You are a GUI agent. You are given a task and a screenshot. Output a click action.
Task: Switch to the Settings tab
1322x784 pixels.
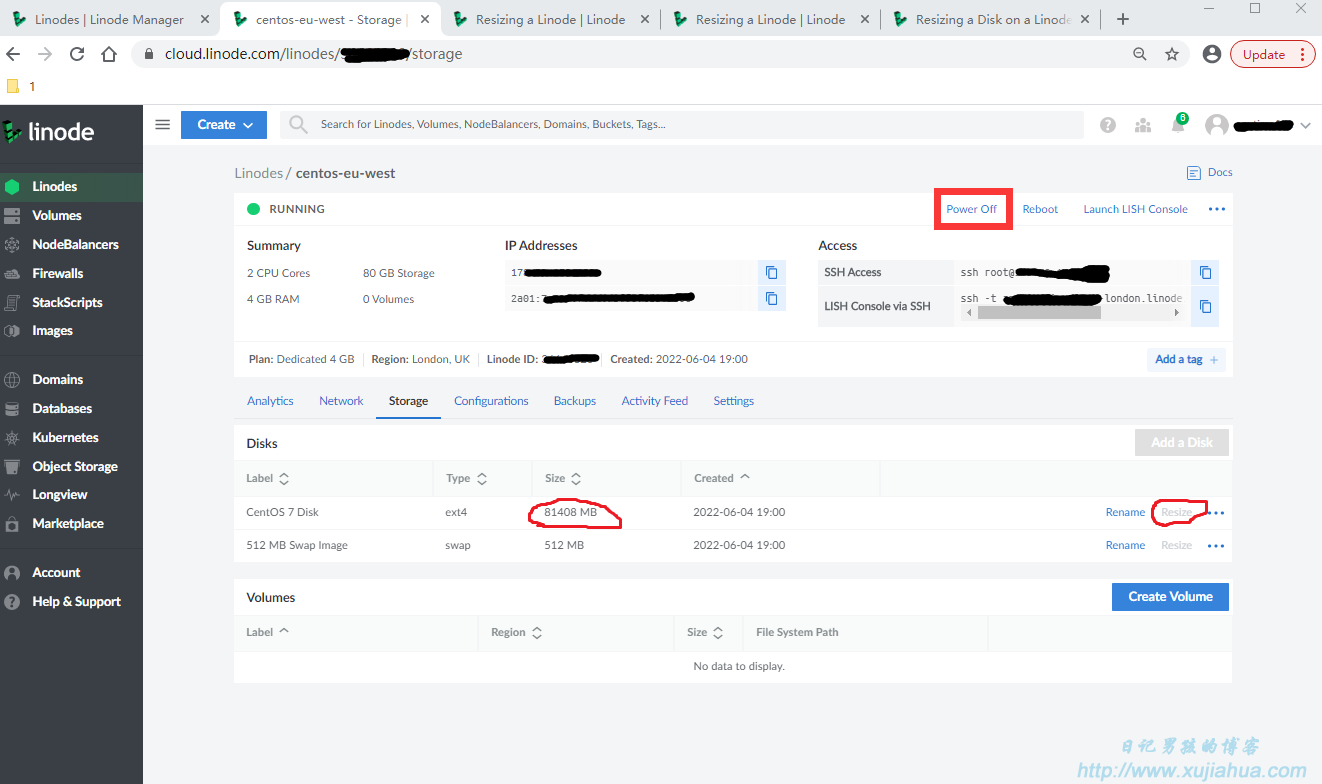coord(733,401)
